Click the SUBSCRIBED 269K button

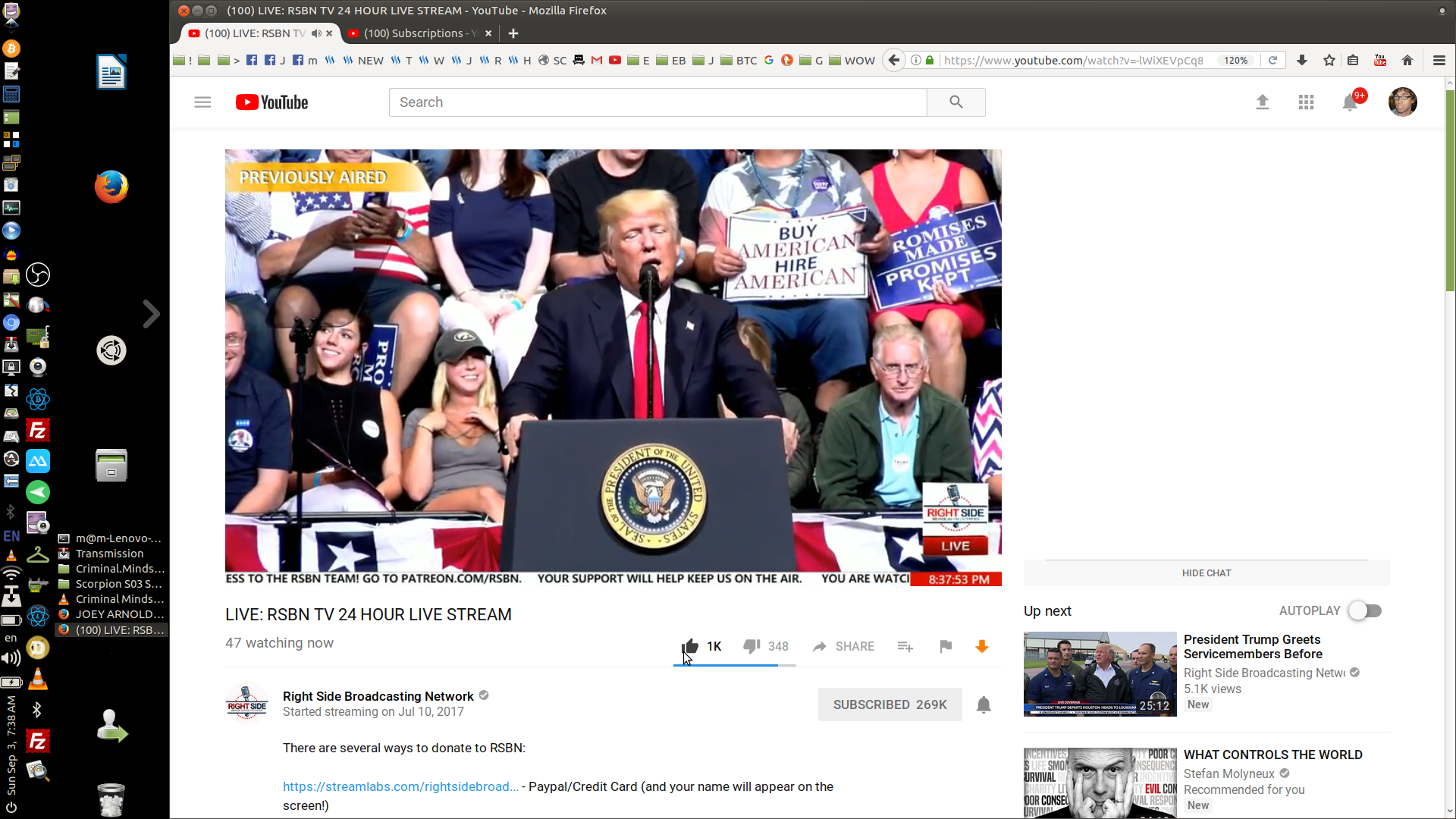click(x=890, y=704)
